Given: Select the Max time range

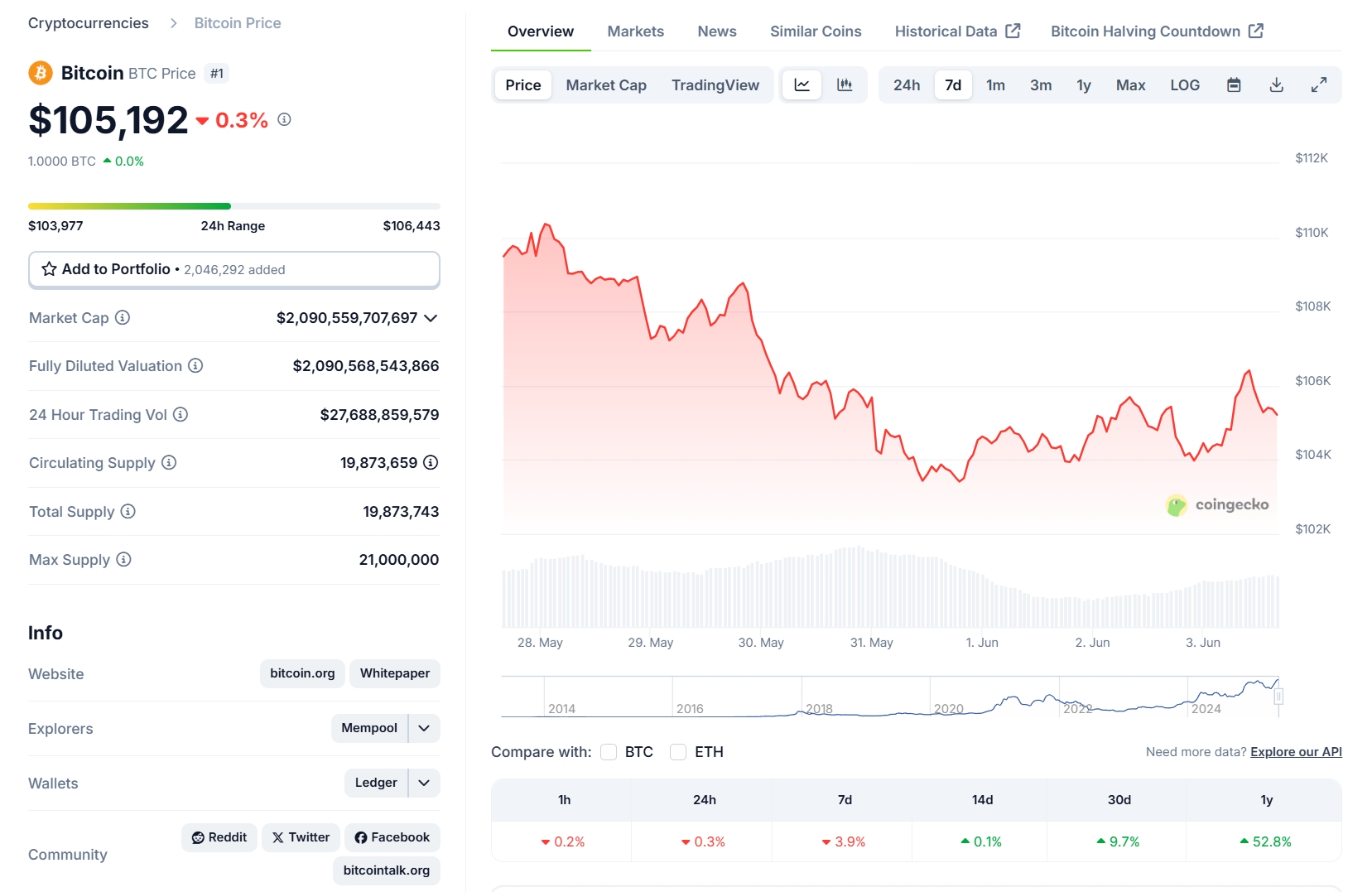Looking at the screenshot, I should tap(1130, 84).
